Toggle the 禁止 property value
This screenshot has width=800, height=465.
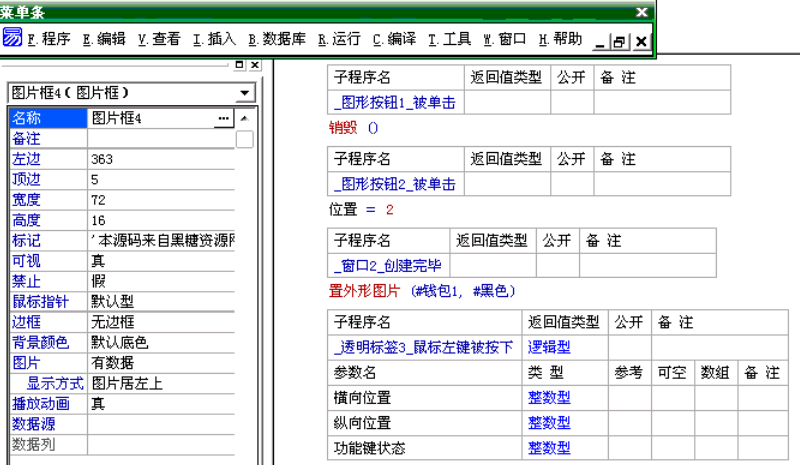click(x=160, y=281)
